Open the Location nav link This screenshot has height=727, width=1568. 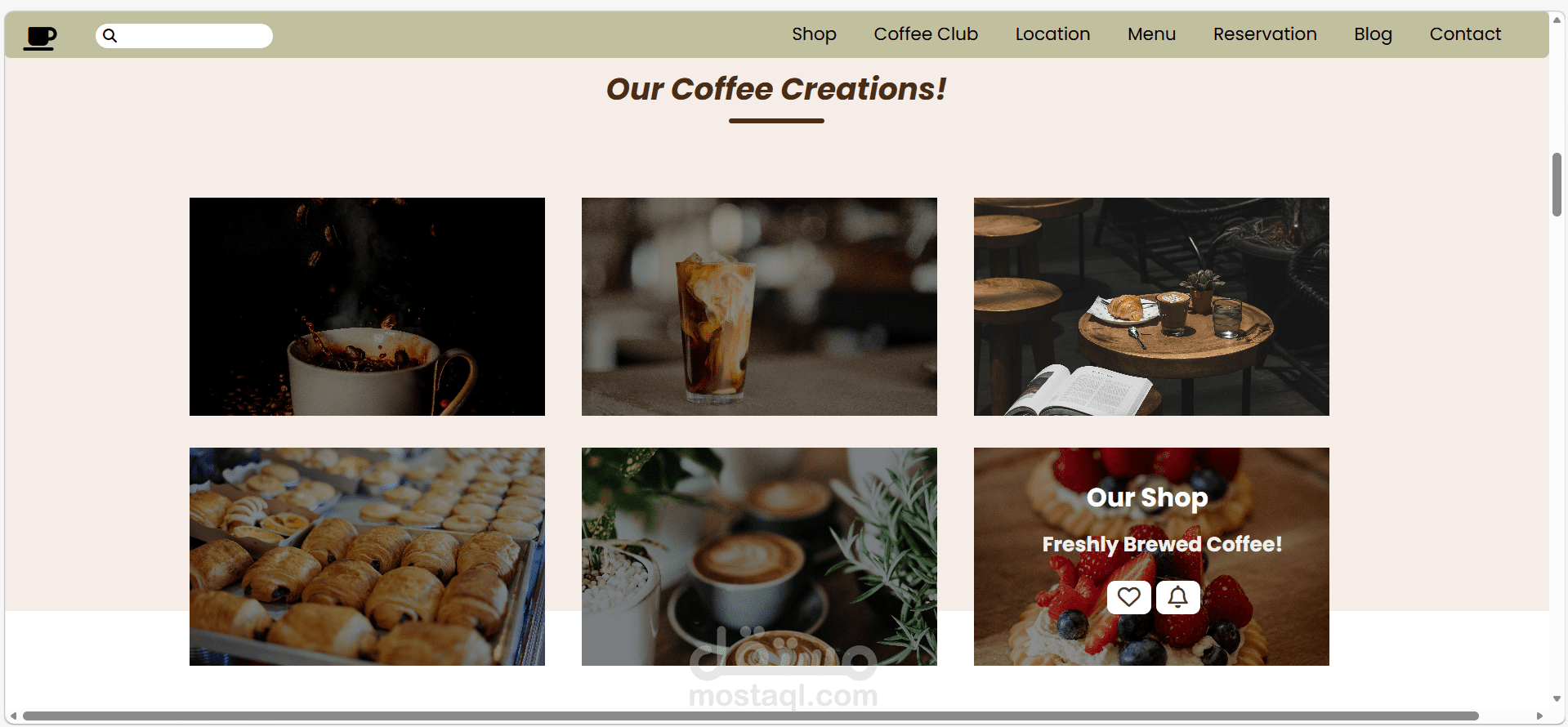[x=1052, y=34]
